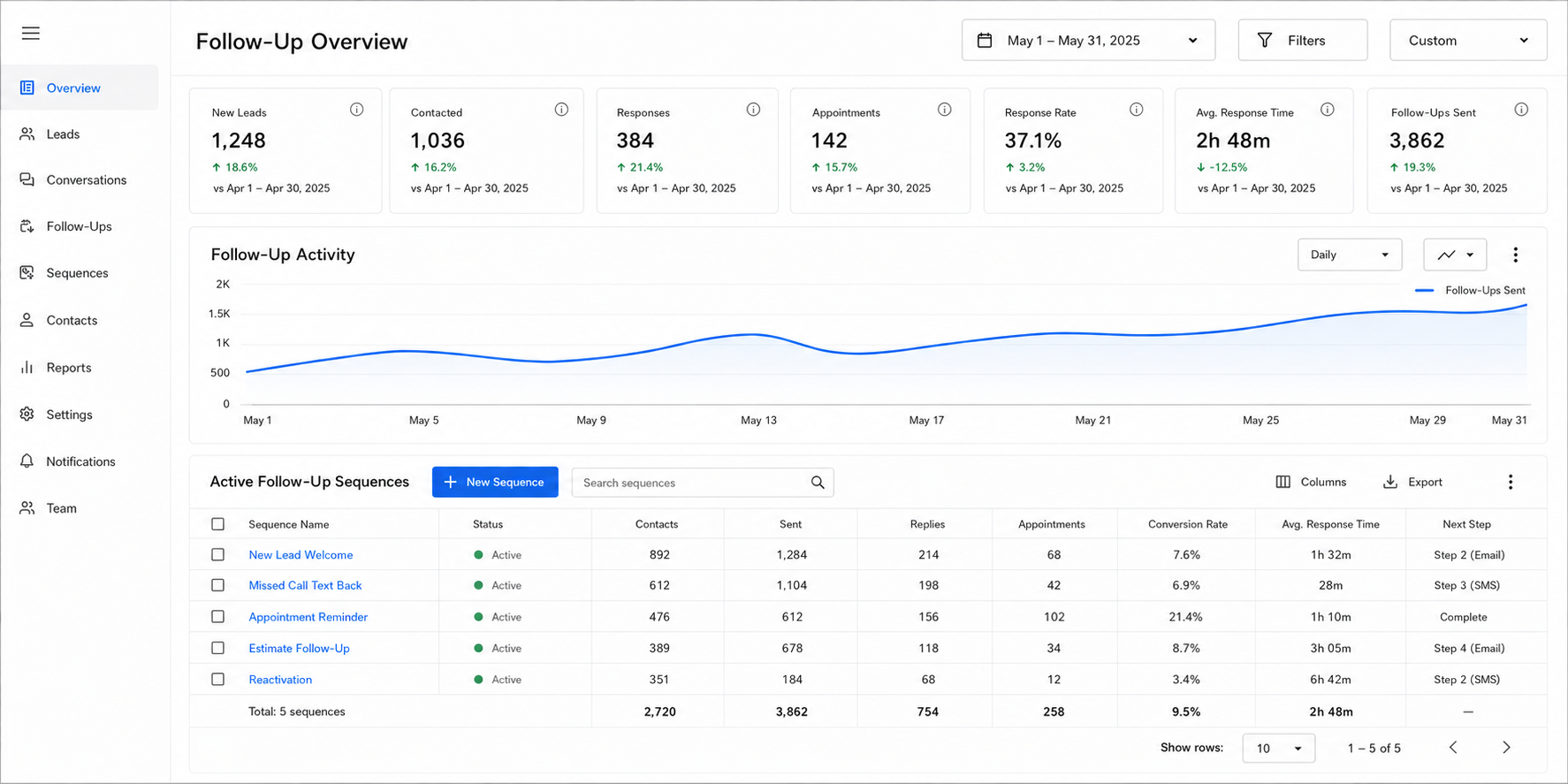Check the New Lead Welcome row checkbox

218,555
